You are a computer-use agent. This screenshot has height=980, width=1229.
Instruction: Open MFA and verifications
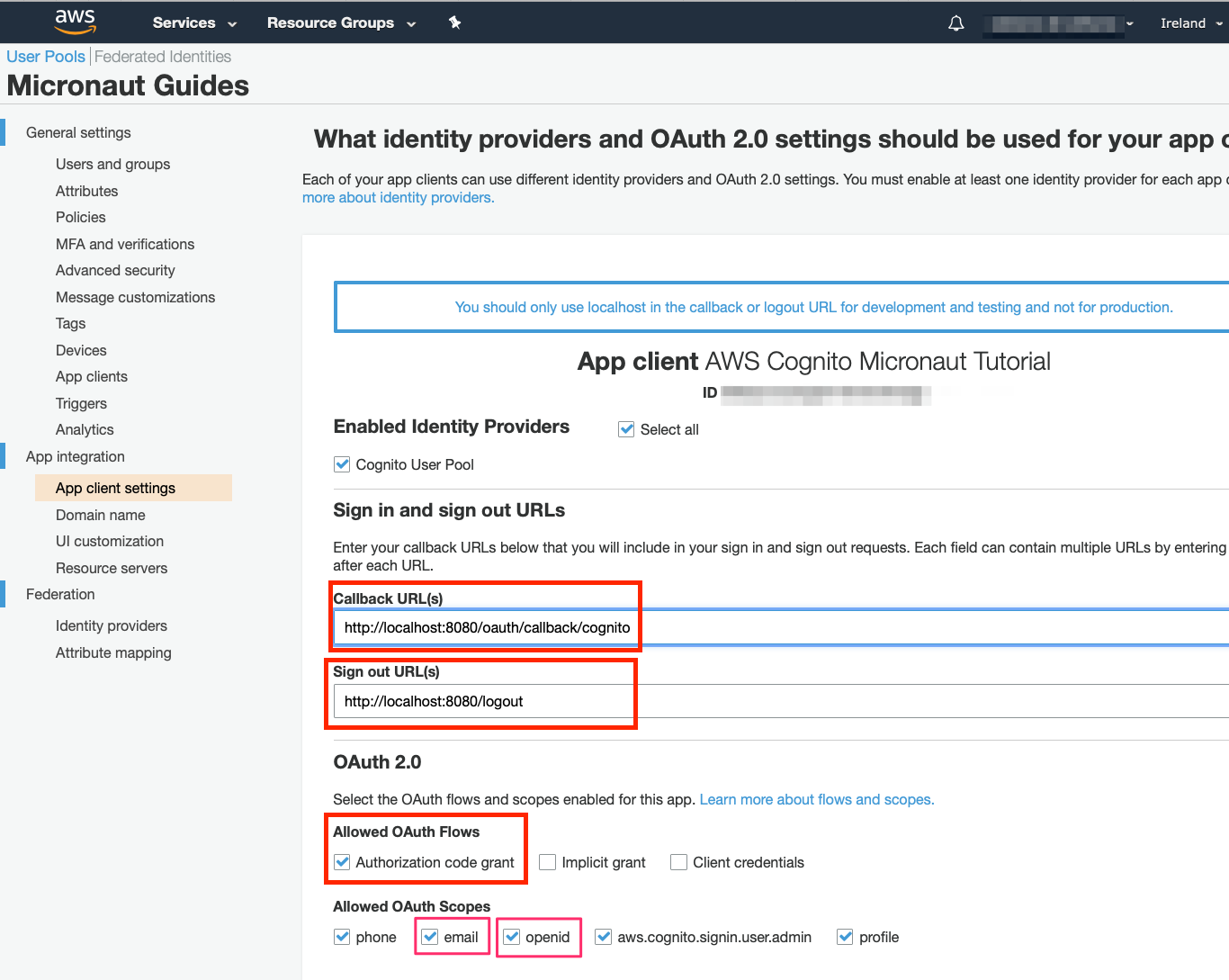click(x=125, y=244)
